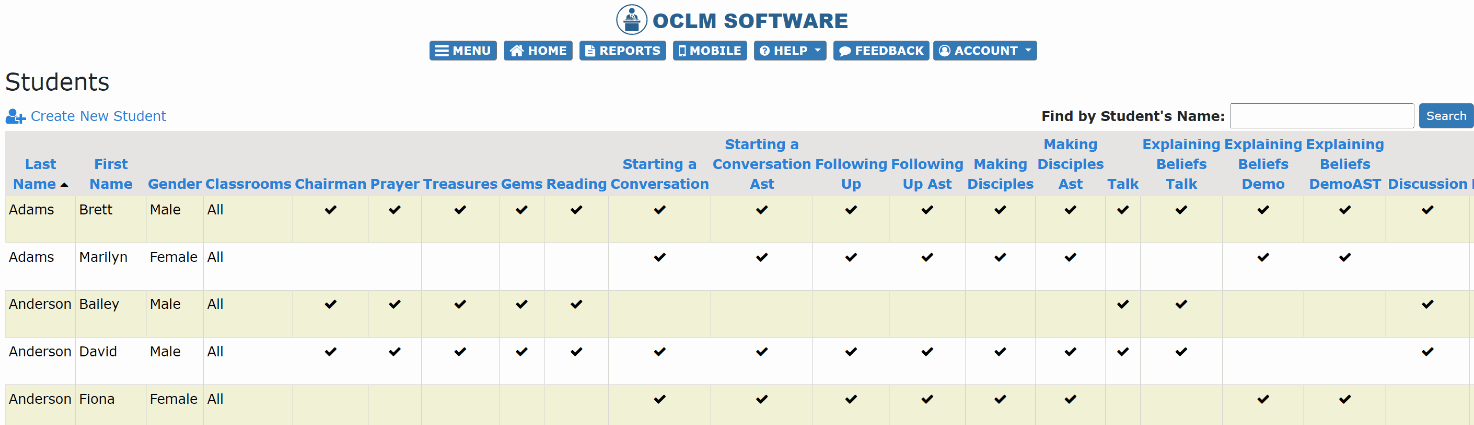Sort by the Gender column header

[x=175, y=184]
